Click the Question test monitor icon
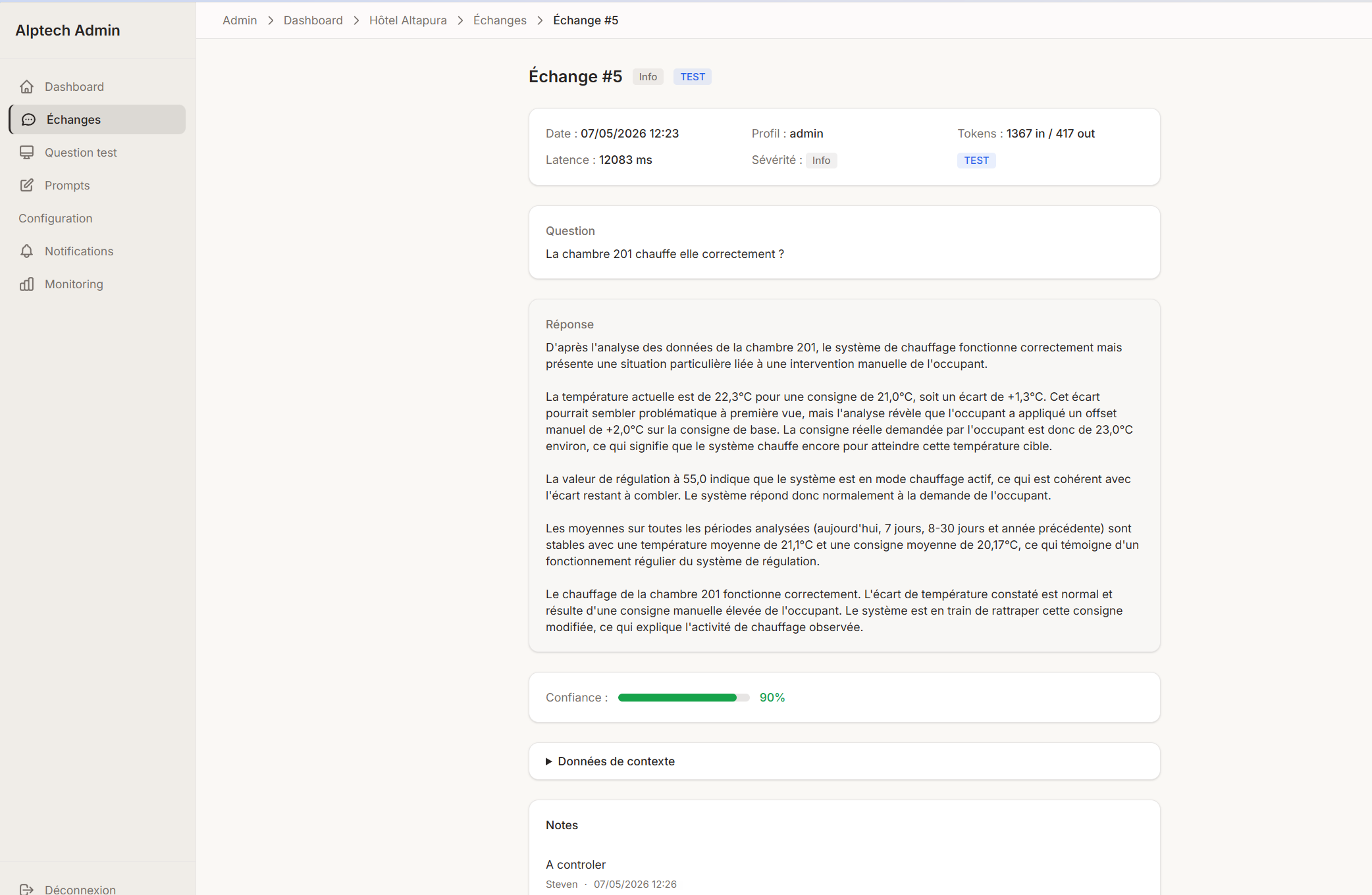 tap(26, 152)
